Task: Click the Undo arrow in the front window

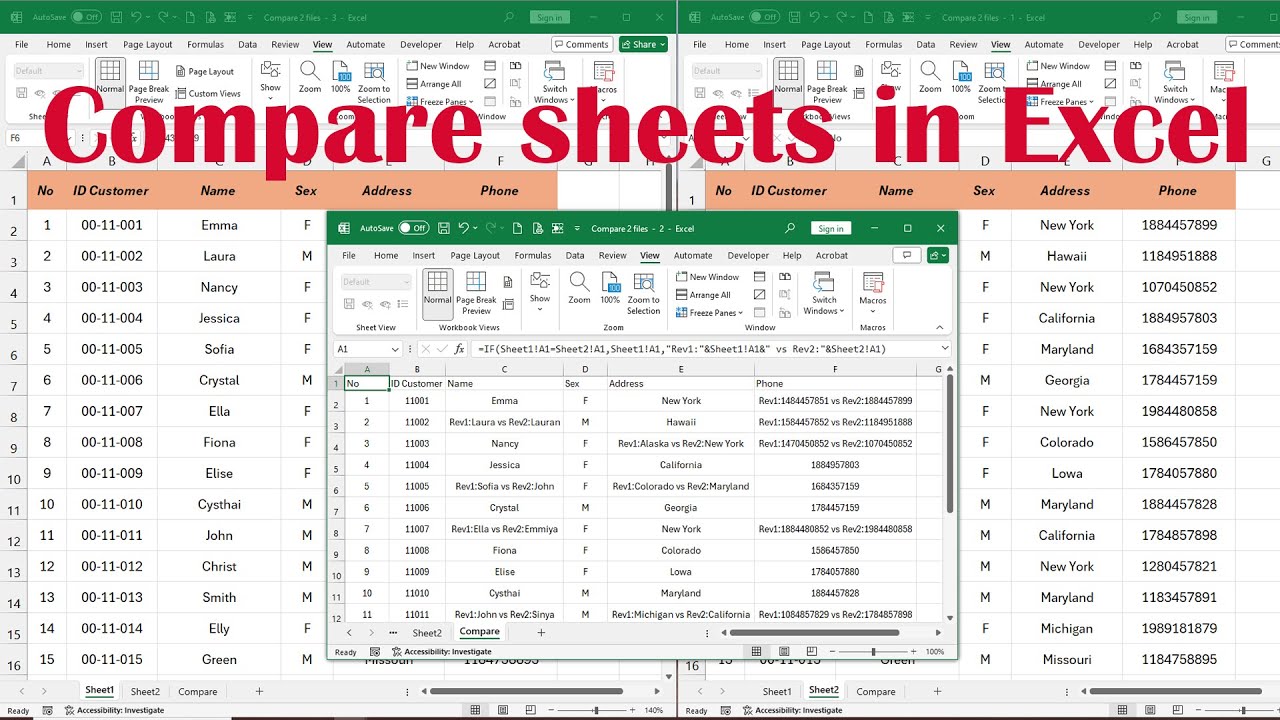Action: [x=463, y=228]
